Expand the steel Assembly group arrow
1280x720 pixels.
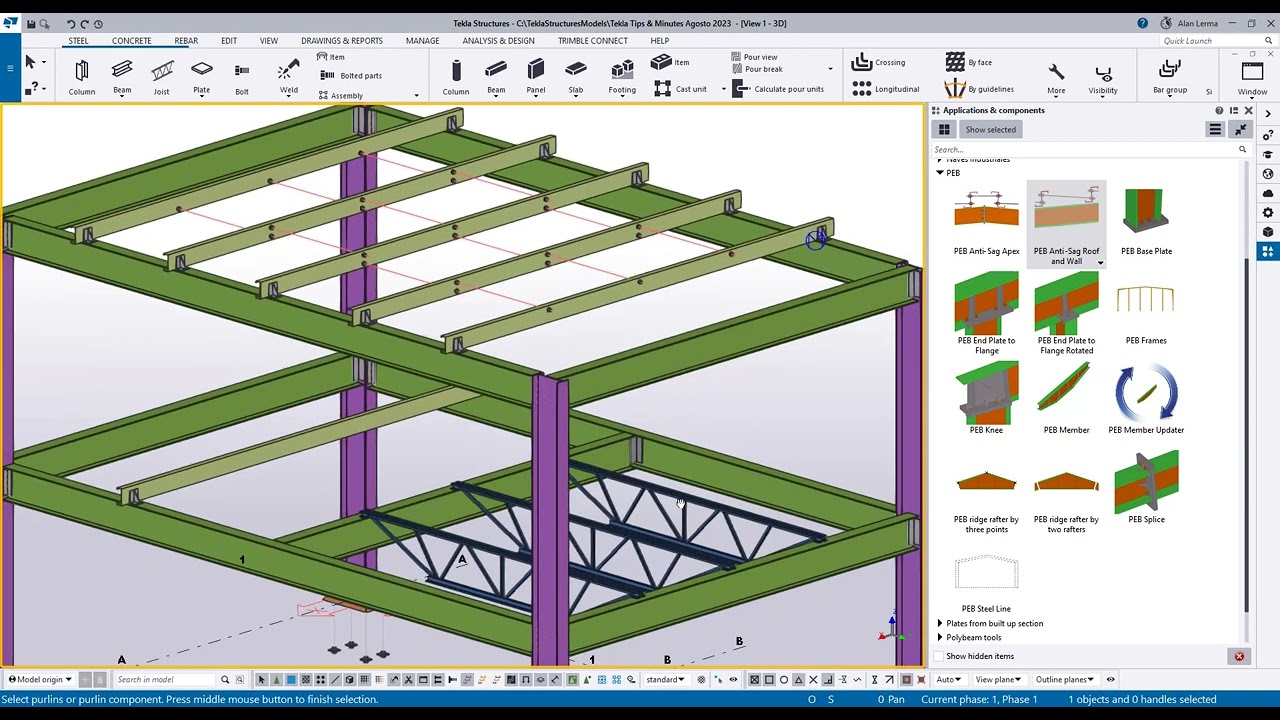[416, 96]
